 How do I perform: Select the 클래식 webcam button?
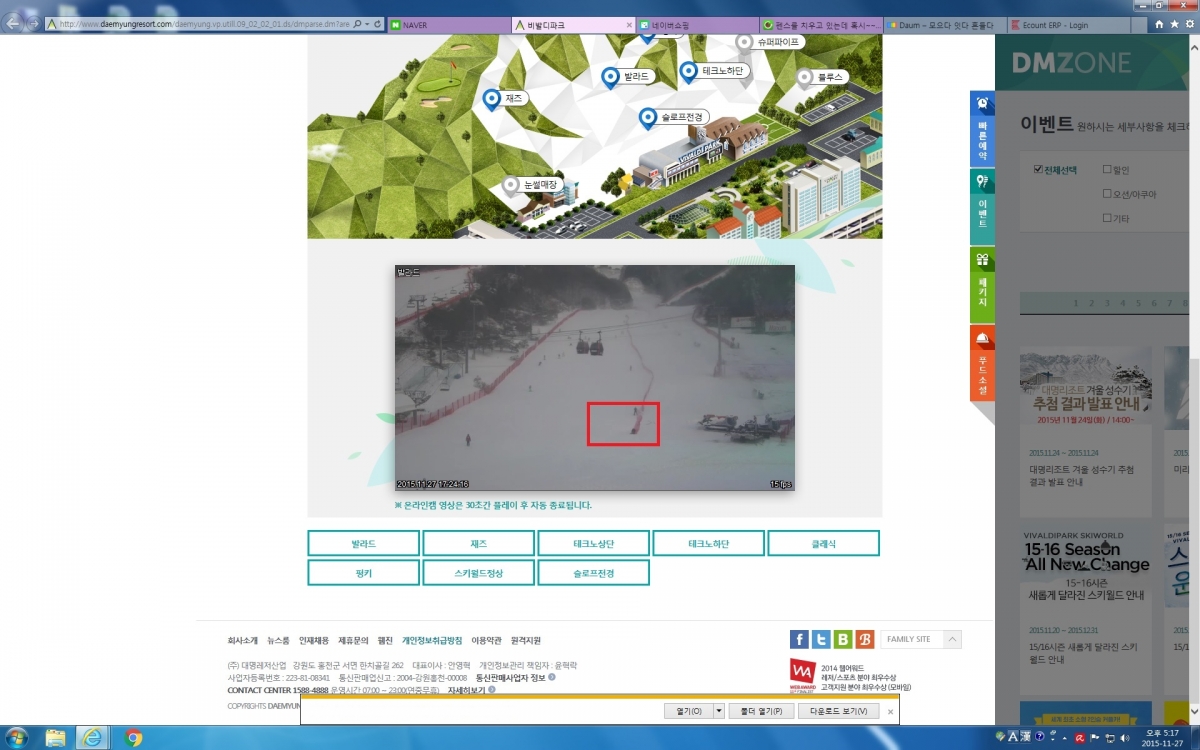click(x=824, y=543)
